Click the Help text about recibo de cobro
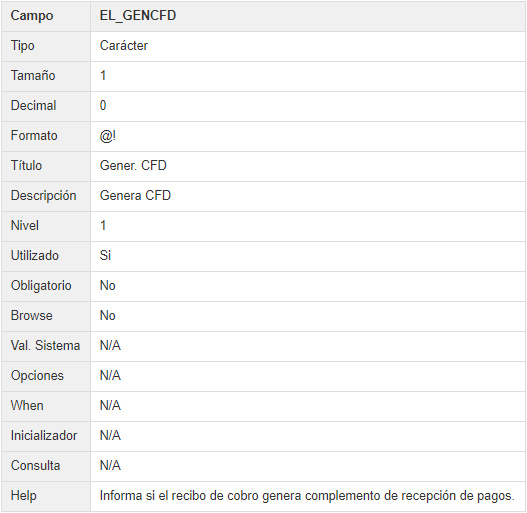Viewport: 527px width, 513px height. coord(307,496)
